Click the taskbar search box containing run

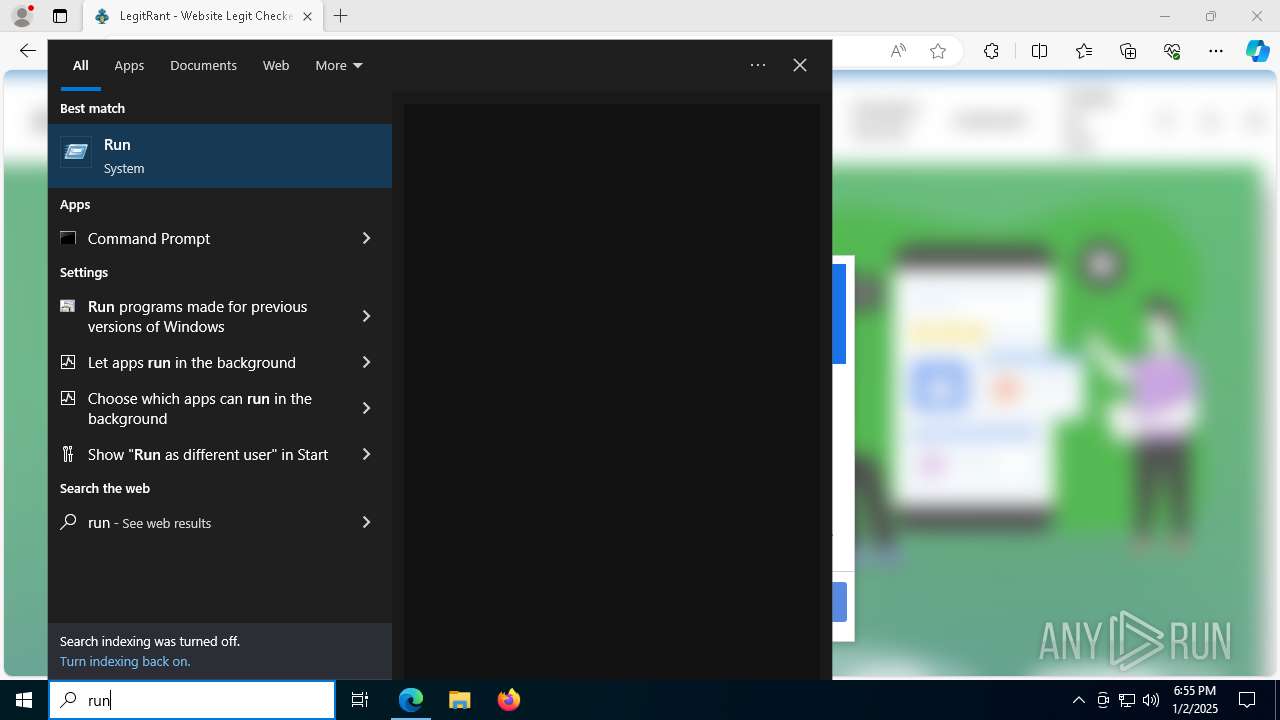(192, 700)
